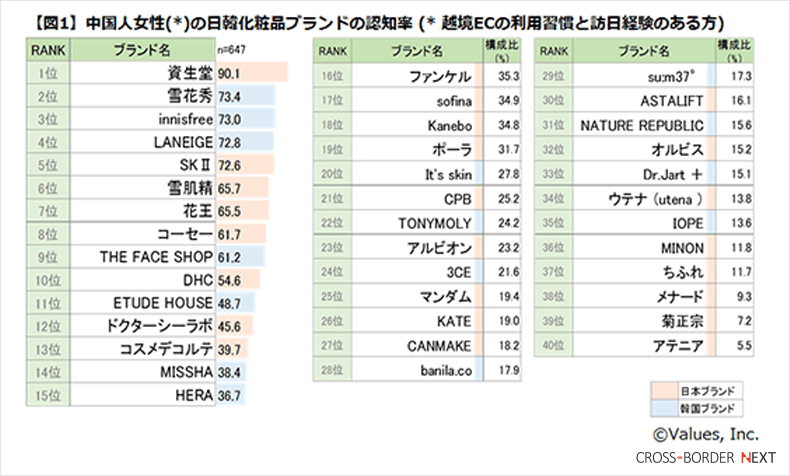The image size is (790, 476).
Task: Click the 17.3 value for su:m37°
Action: 741,77
